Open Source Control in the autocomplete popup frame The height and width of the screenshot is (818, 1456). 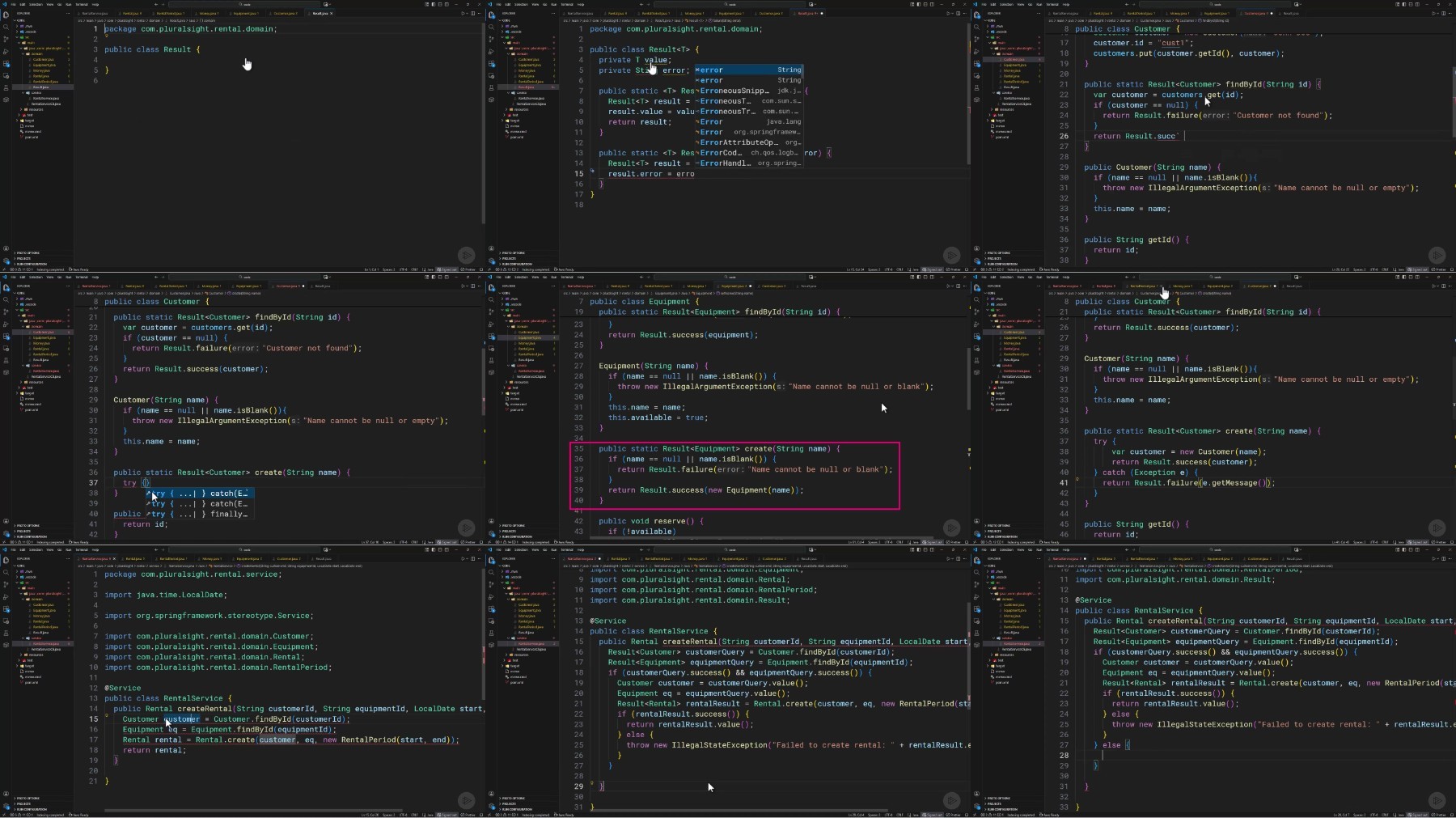tap(491, 39)
